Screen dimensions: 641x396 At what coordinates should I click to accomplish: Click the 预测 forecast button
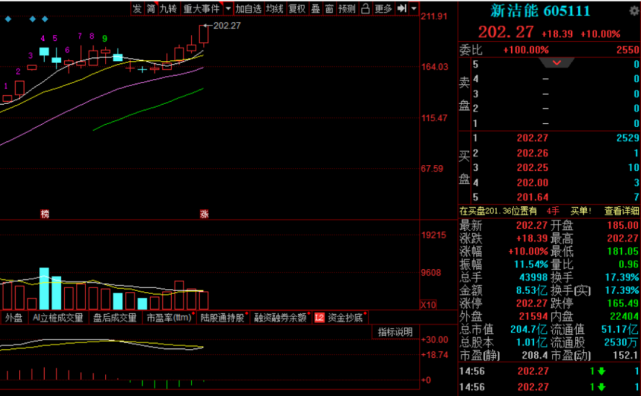click(x=347, y=9)
